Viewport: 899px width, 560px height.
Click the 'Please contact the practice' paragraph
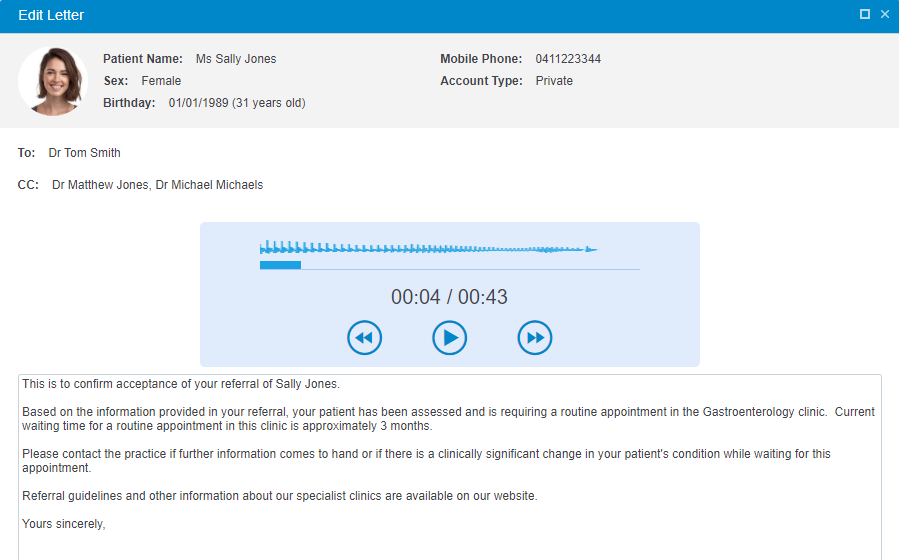426,461
